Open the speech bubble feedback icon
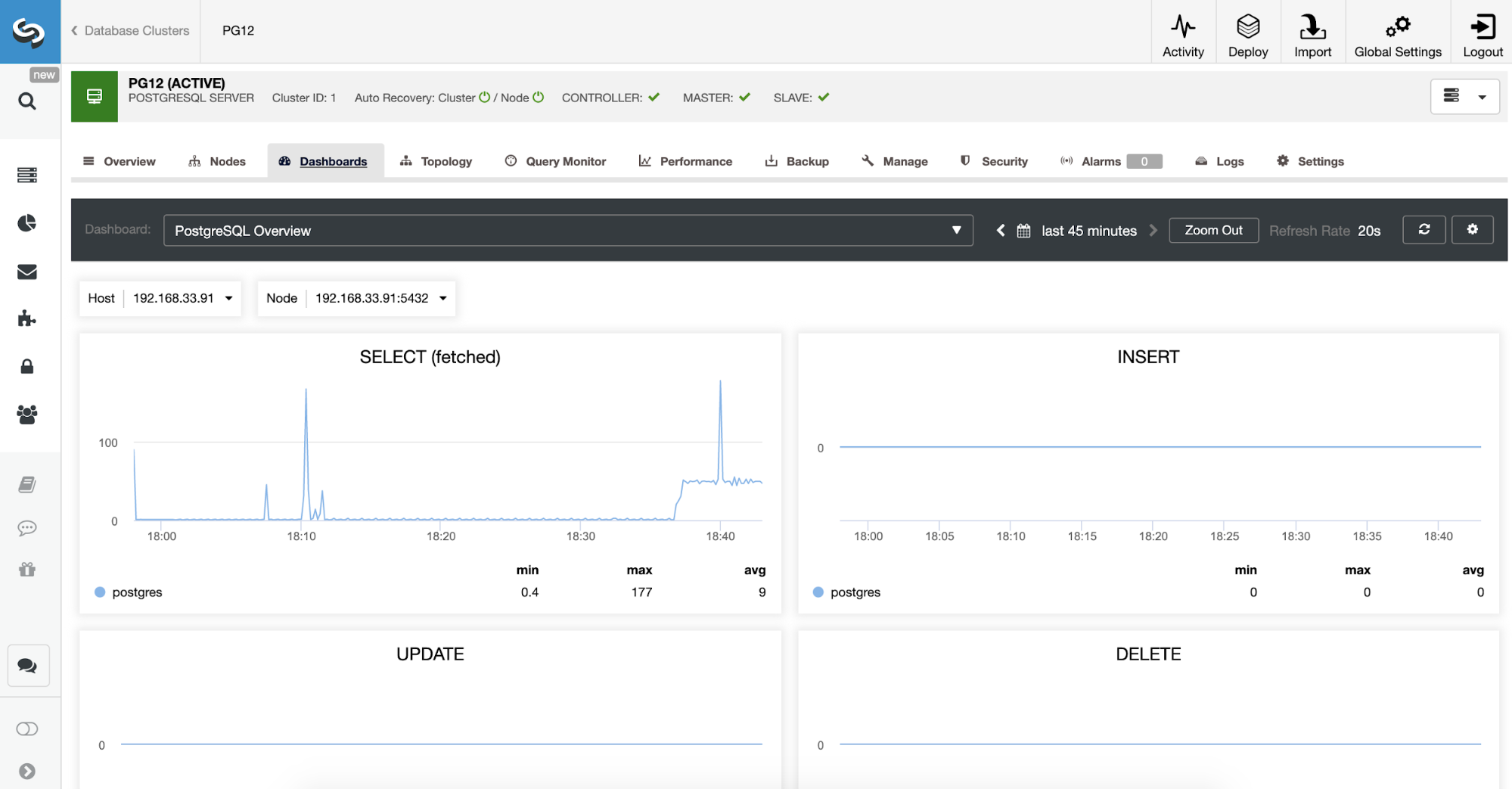Image resolution: width=1512 pixels, height=789 pixels. click(27, 528)
